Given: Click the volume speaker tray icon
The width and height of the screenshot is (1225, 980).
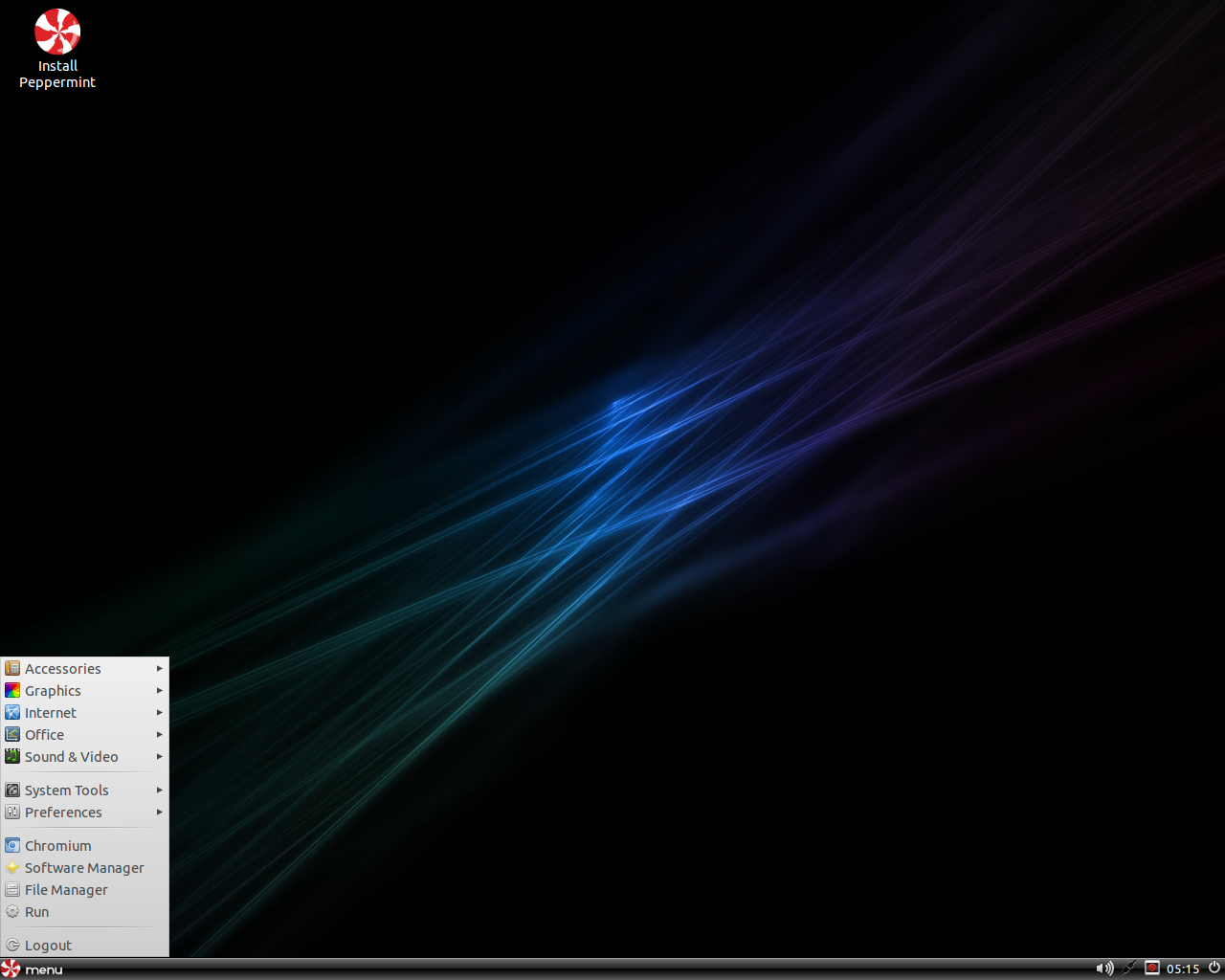Looking at the screenshot, I should pos(1104,969).
